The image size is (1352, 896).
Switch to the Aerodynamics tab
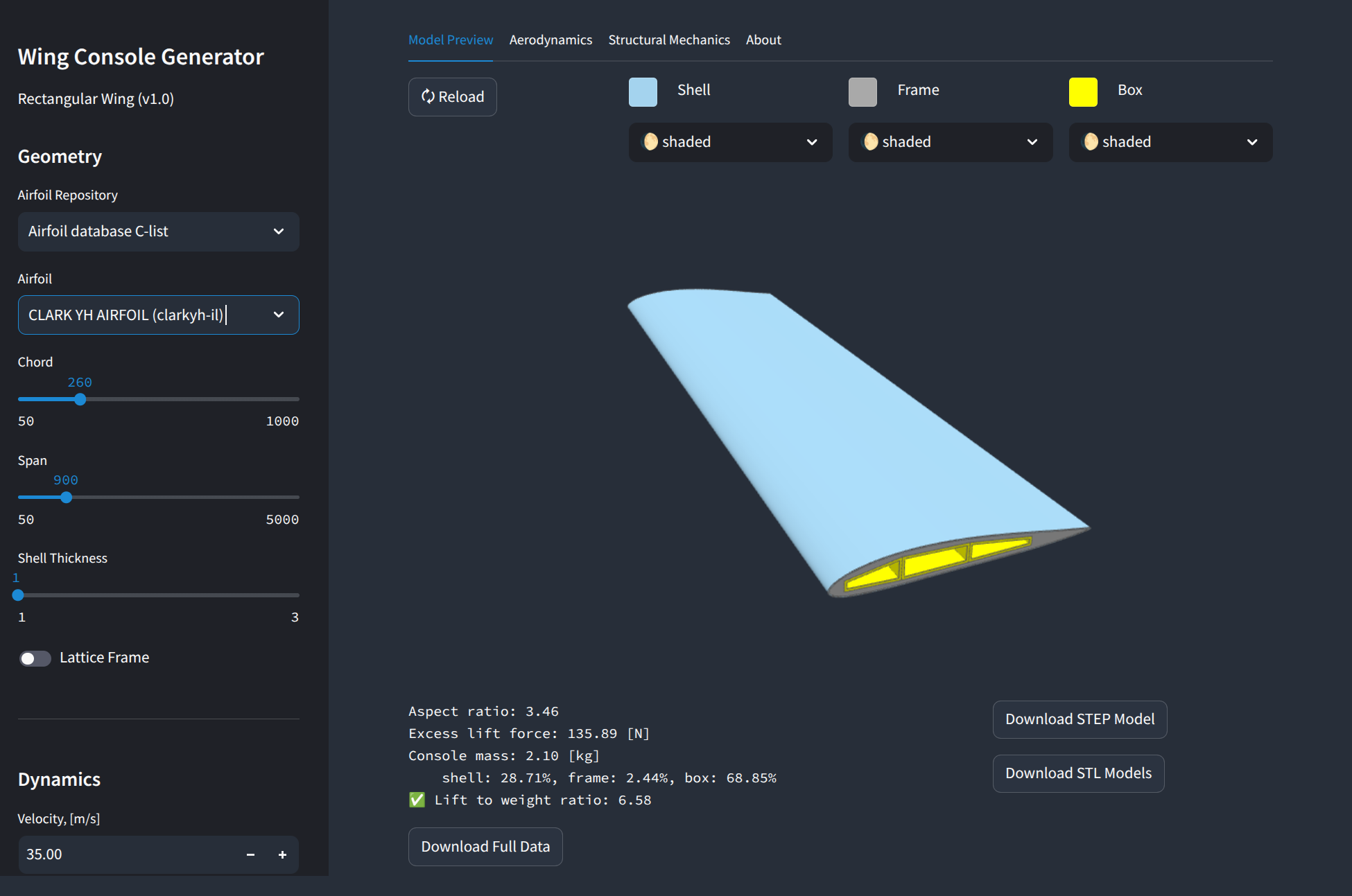coord(551,40)
